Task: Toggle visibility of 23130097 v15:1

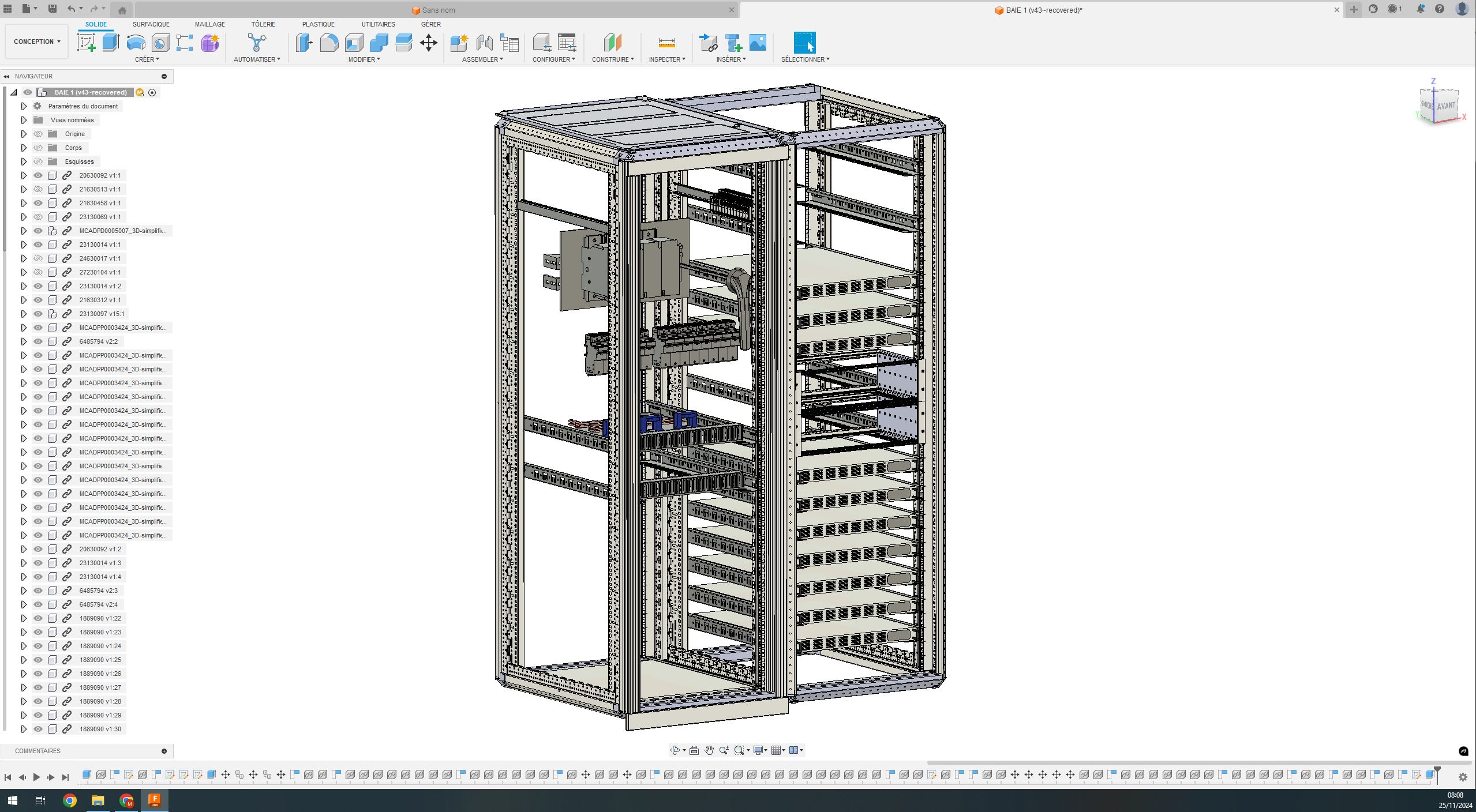Action: click(38, 314)
